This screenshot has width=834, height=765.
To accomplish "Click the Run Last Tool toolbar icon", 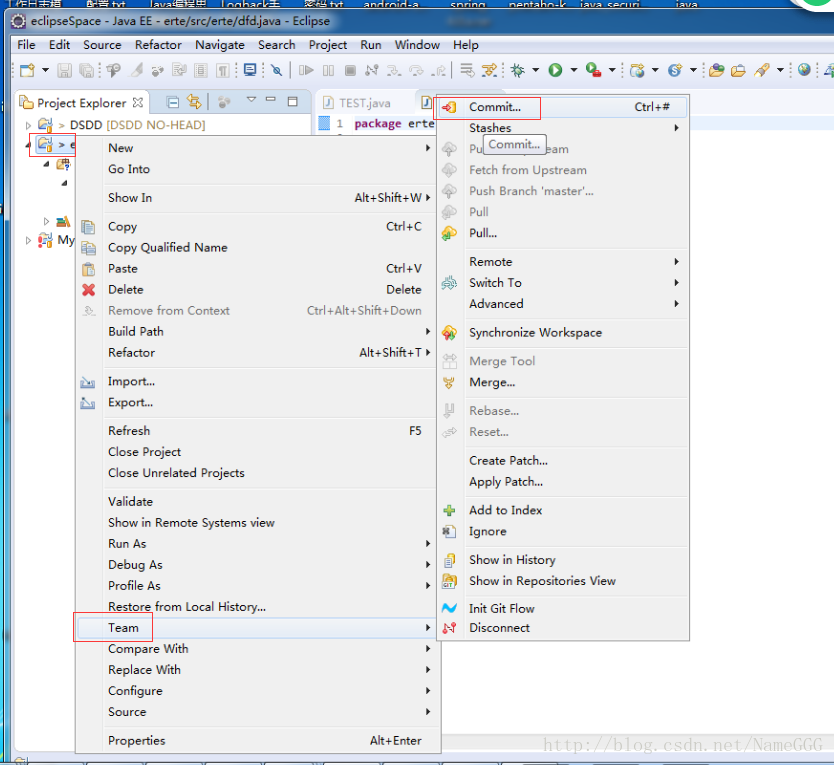I will (593, 70).
